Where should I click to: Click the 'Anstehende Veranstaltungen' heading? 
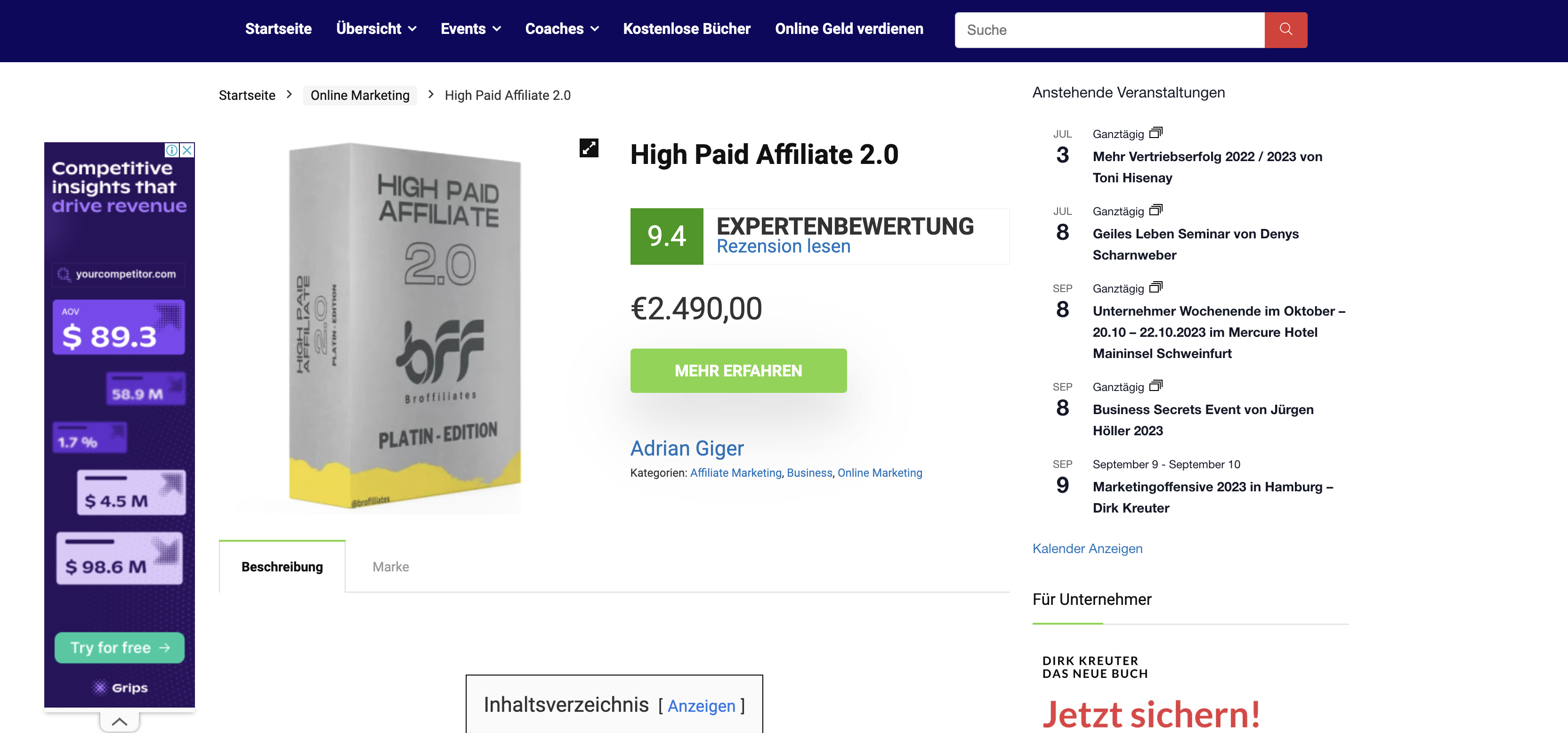pyautogui.click(x=1128, y=92)
